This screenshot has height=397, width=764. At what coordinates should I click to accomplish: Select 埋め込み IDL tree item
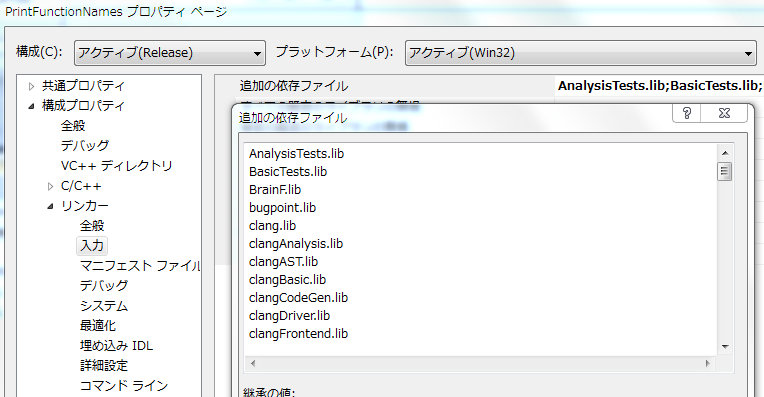pyautogui.click(x=116, y=346)
